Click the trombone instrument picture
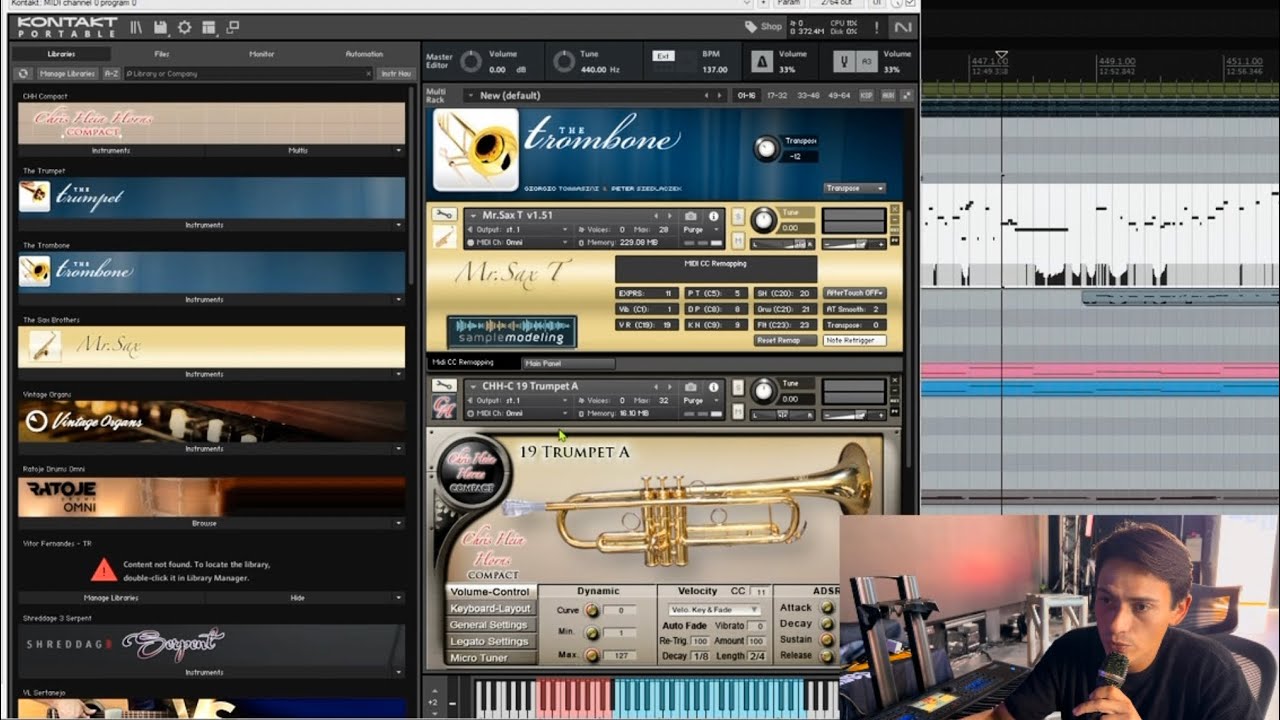 (476, 150)
